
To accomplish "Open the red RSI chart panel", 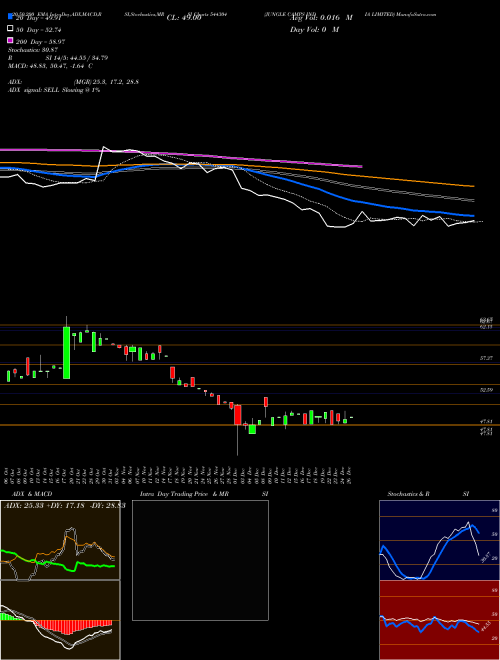I will 439,620.
